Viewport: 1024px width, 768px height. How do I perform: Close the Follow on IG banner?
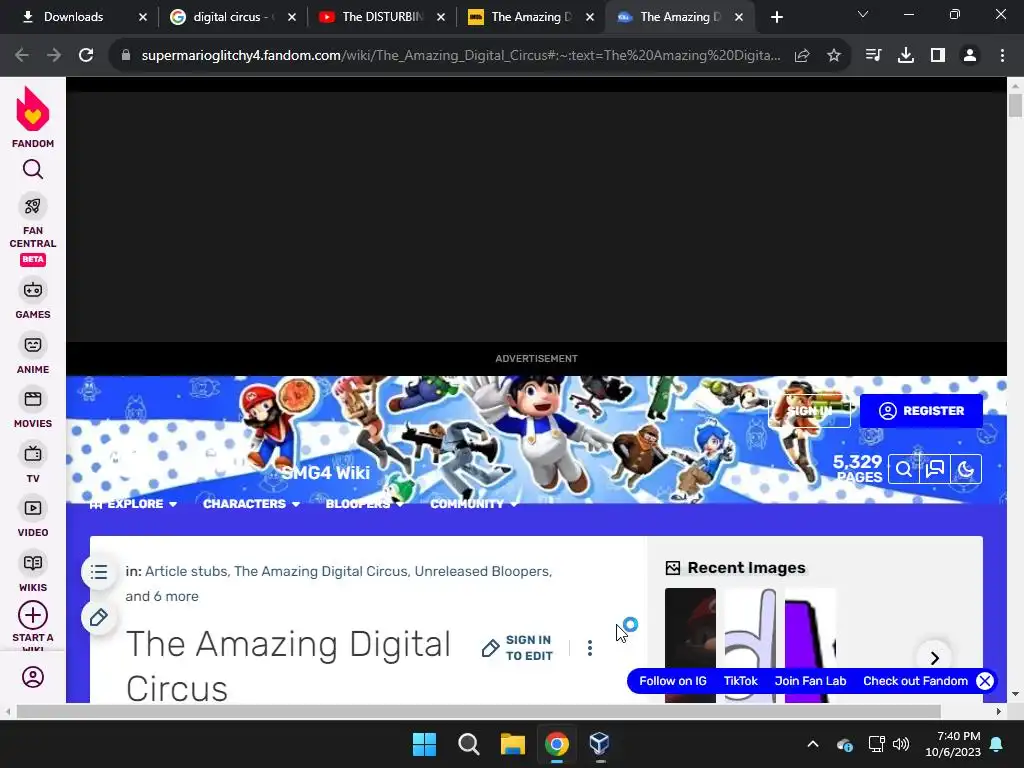(x=985, y=681)
